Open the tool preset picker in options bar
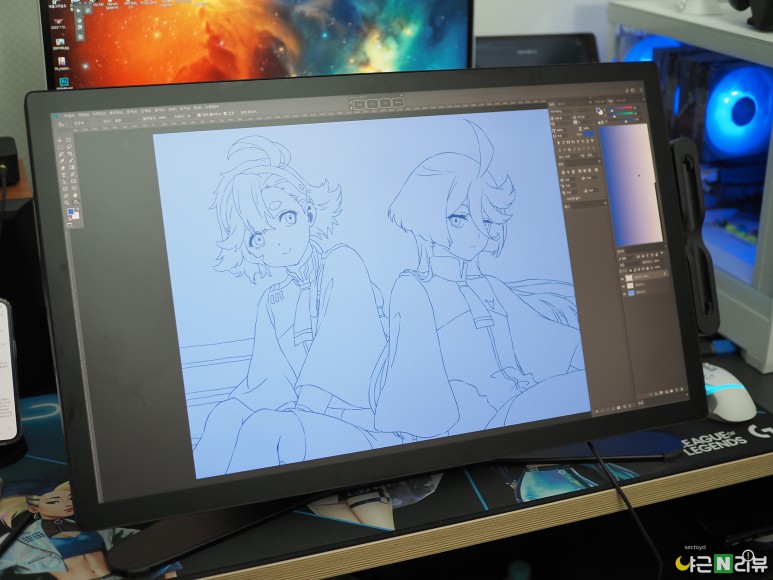 click(61, 125)
